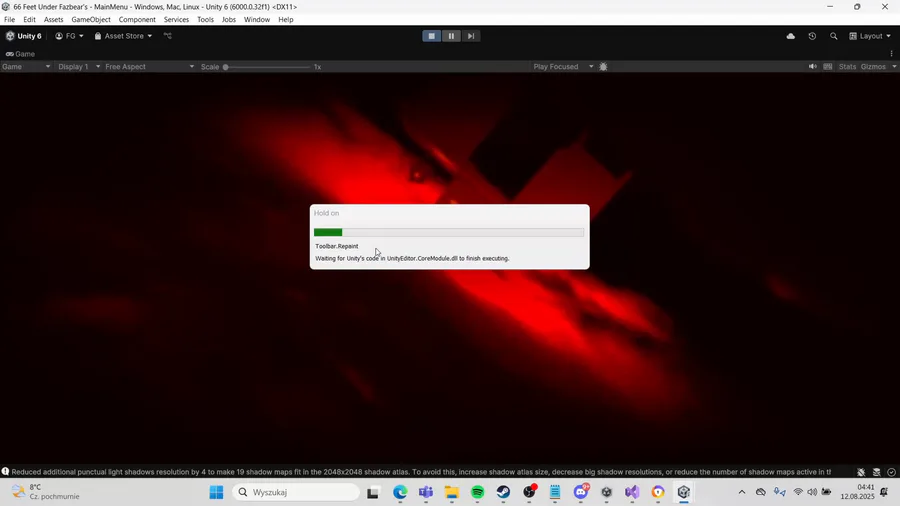
Task: Open the clock and date panel
Action: 858,492
